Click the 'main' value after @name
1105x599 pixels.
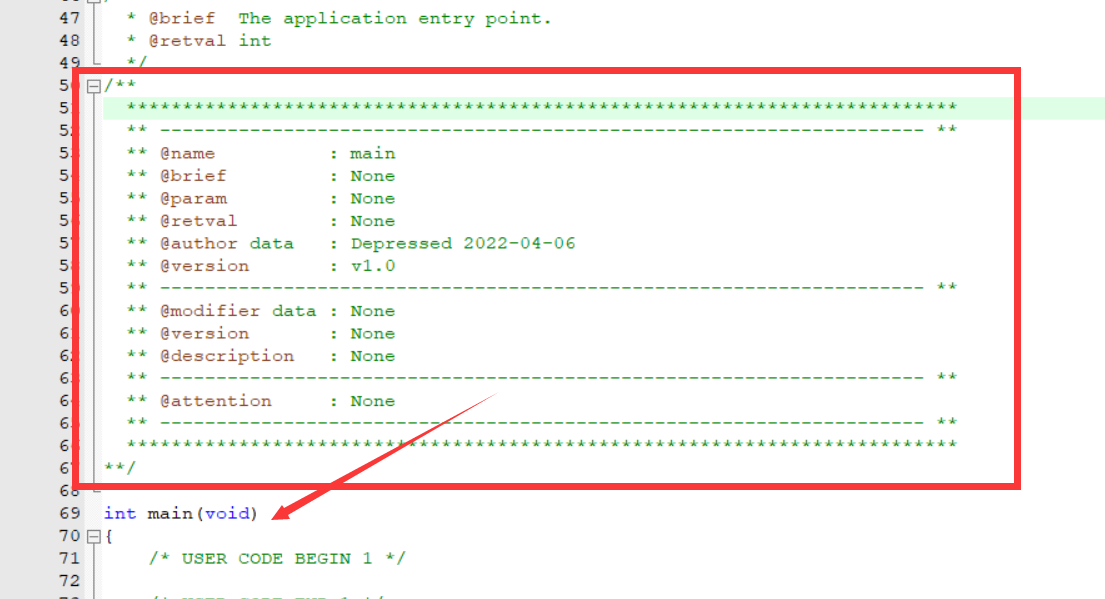point(373,154)
